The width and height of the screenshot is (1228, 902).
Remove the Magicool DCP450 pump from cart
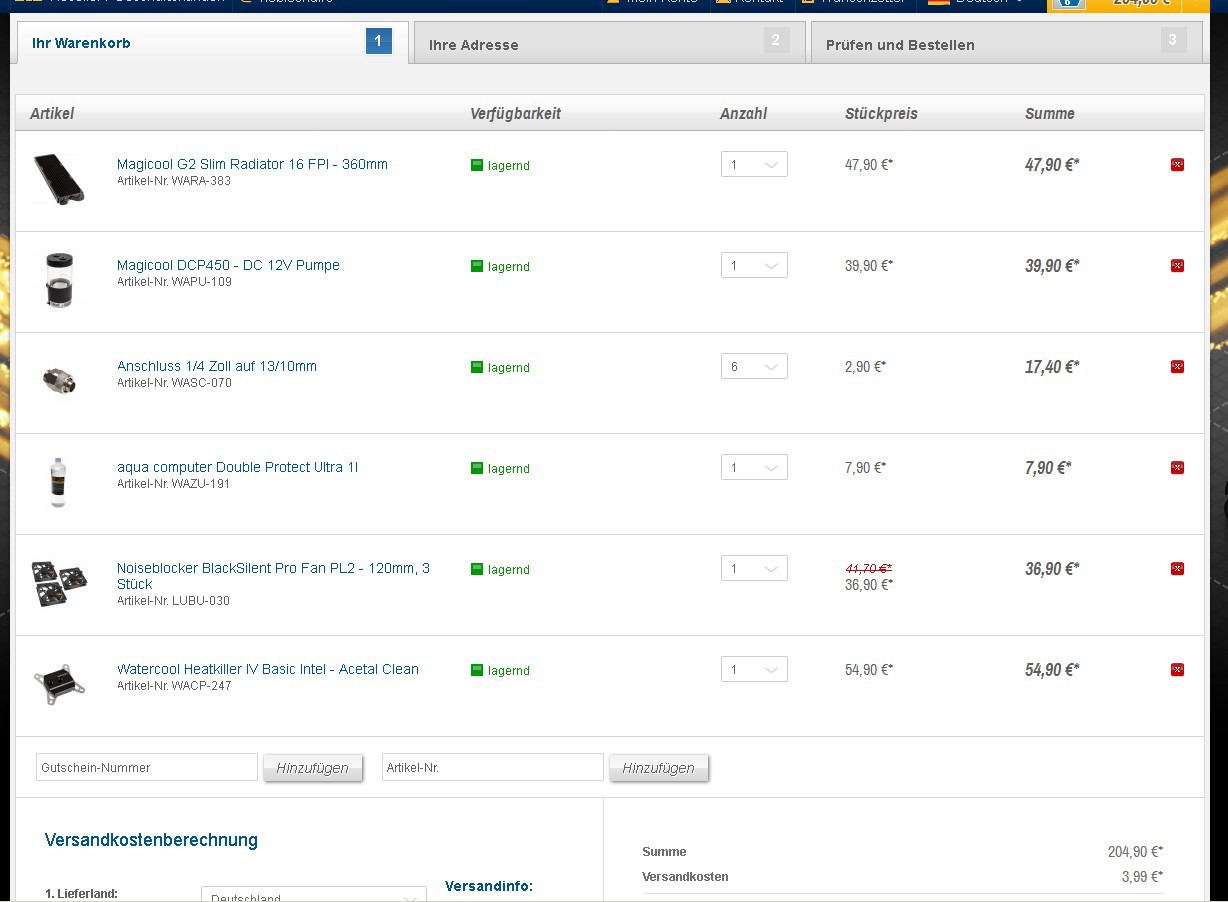point(1177,266)
